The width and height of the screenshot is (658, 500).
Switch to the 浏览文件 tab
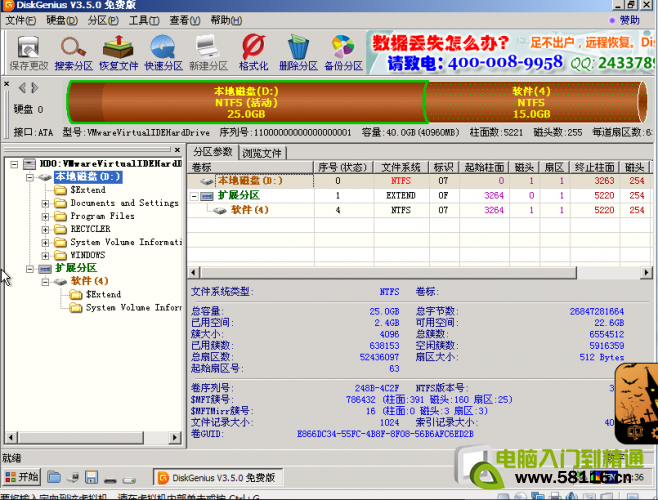point(262,153)
